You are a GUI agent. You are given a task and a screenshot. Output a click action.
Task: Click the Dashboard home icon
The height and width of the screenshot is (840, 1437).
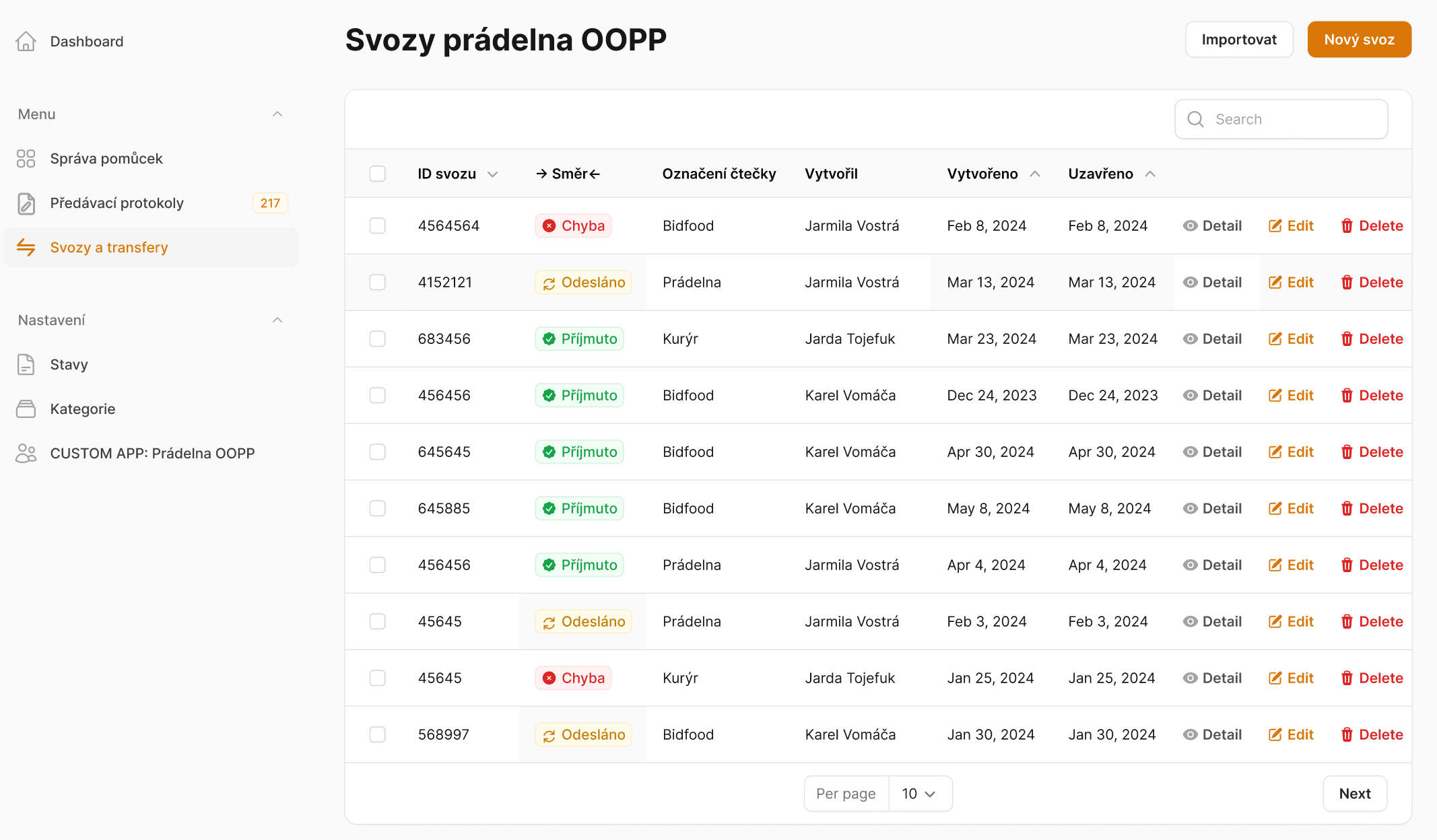pyautogui.click(x=26, y=41)
